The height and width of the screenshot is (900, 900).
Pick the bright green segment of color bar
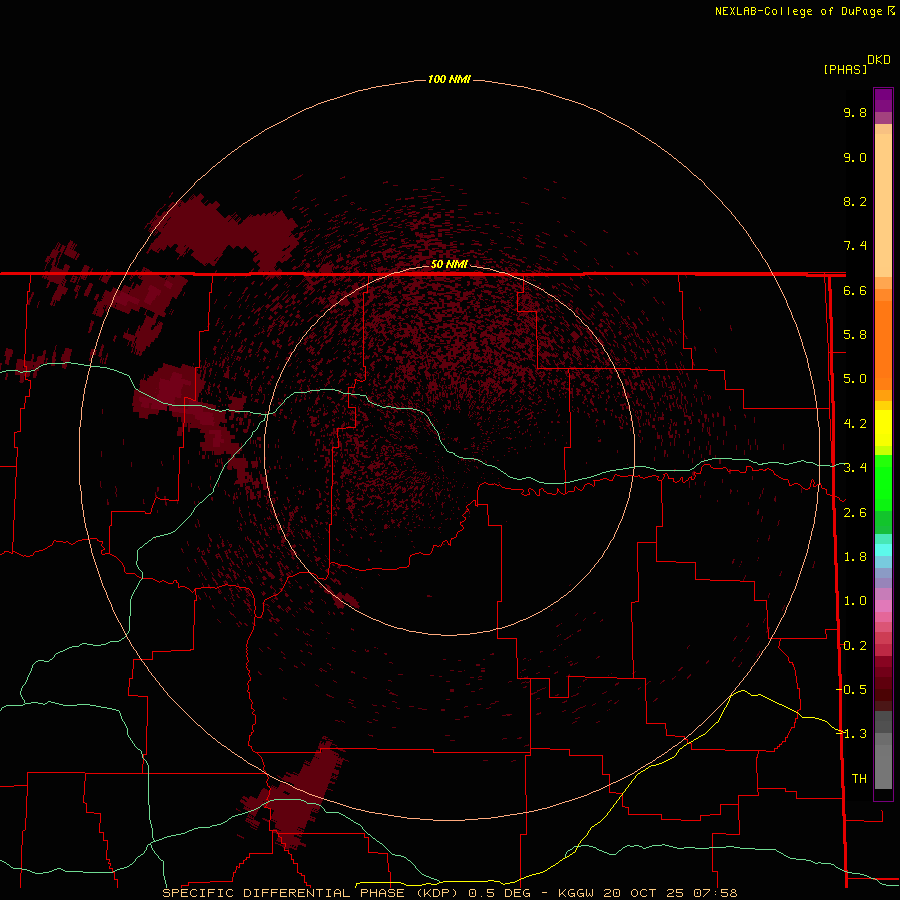point(883,483)
